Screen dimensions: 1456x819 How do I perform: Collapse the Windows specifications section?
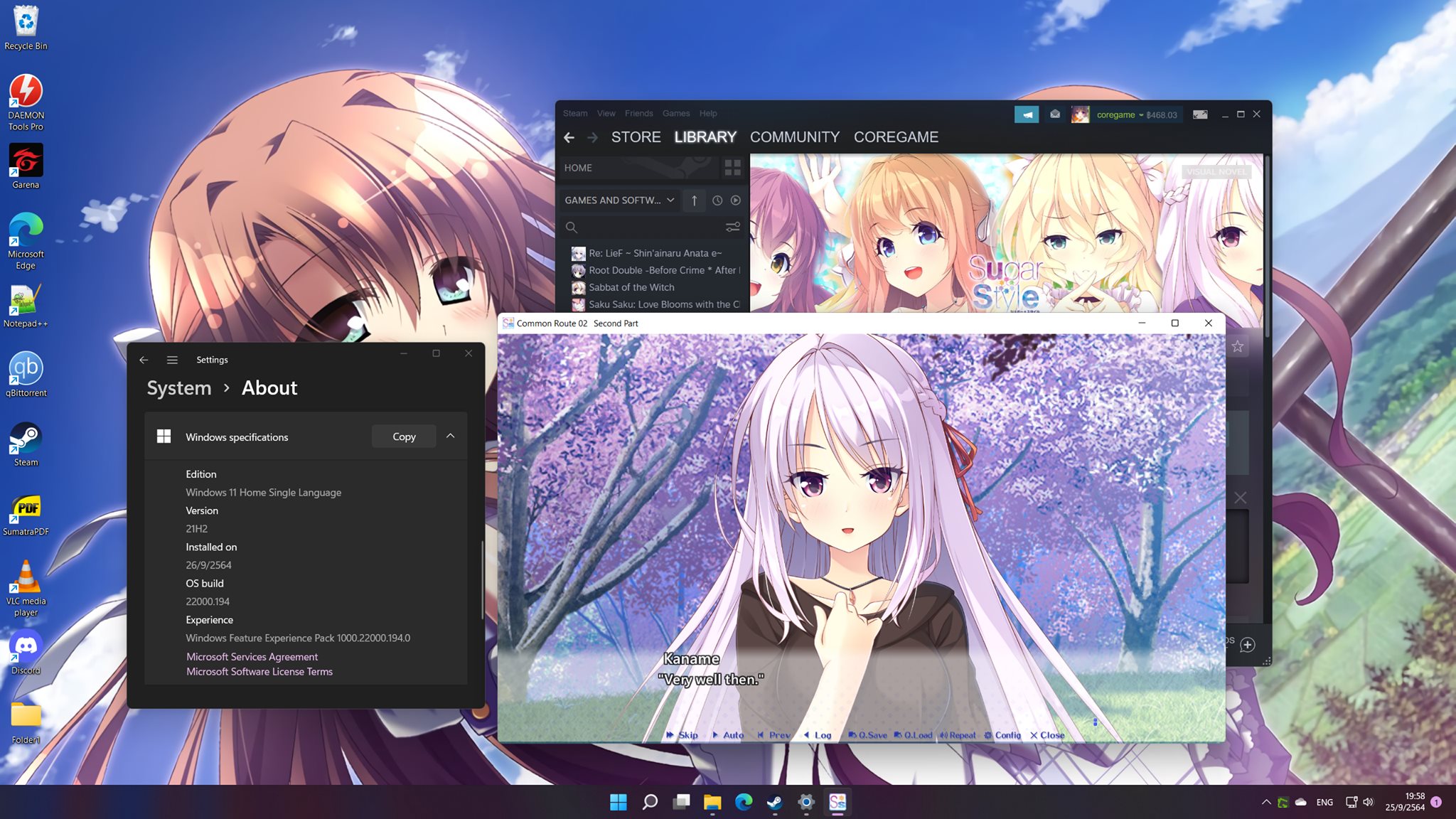(451, 436)
